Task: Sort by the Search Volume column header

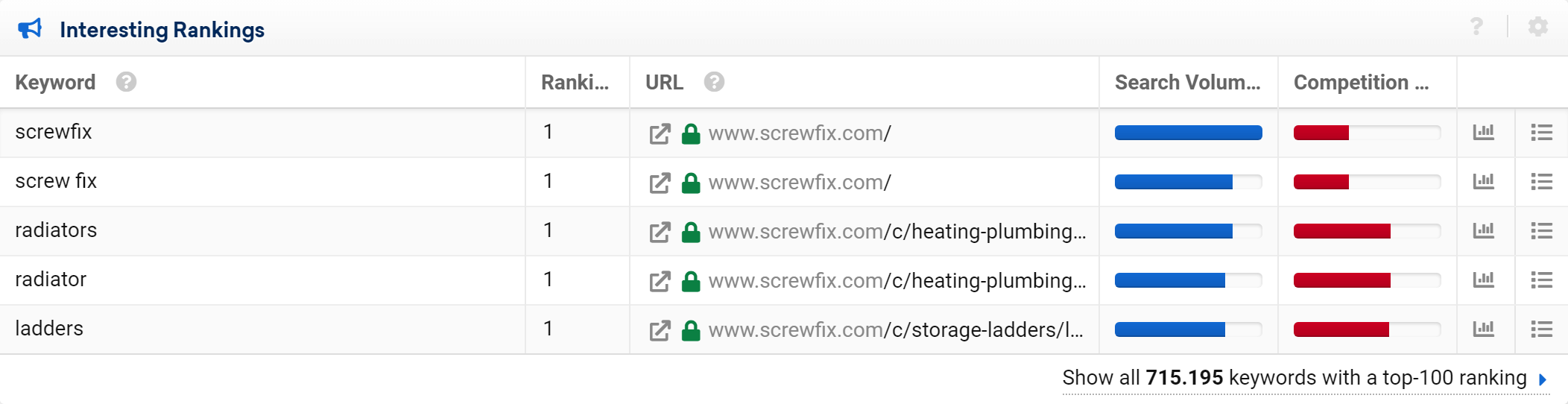Action: point(1187,82)
